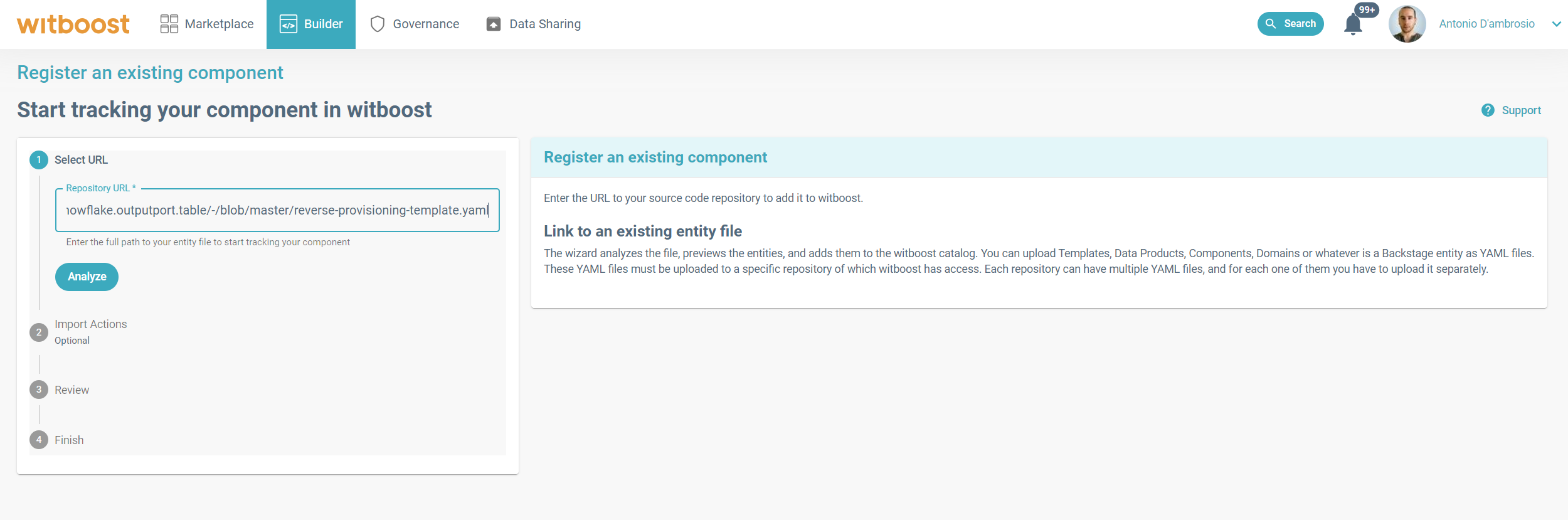
Task: Go to the Data Sharing tab
Action: pyautogui.click(x=544, y=24)
